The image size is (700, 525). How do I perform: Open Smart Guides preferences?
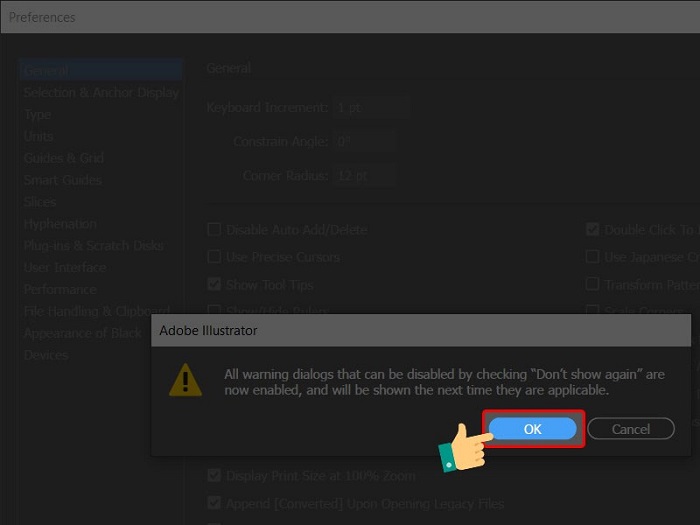(62, 180)
